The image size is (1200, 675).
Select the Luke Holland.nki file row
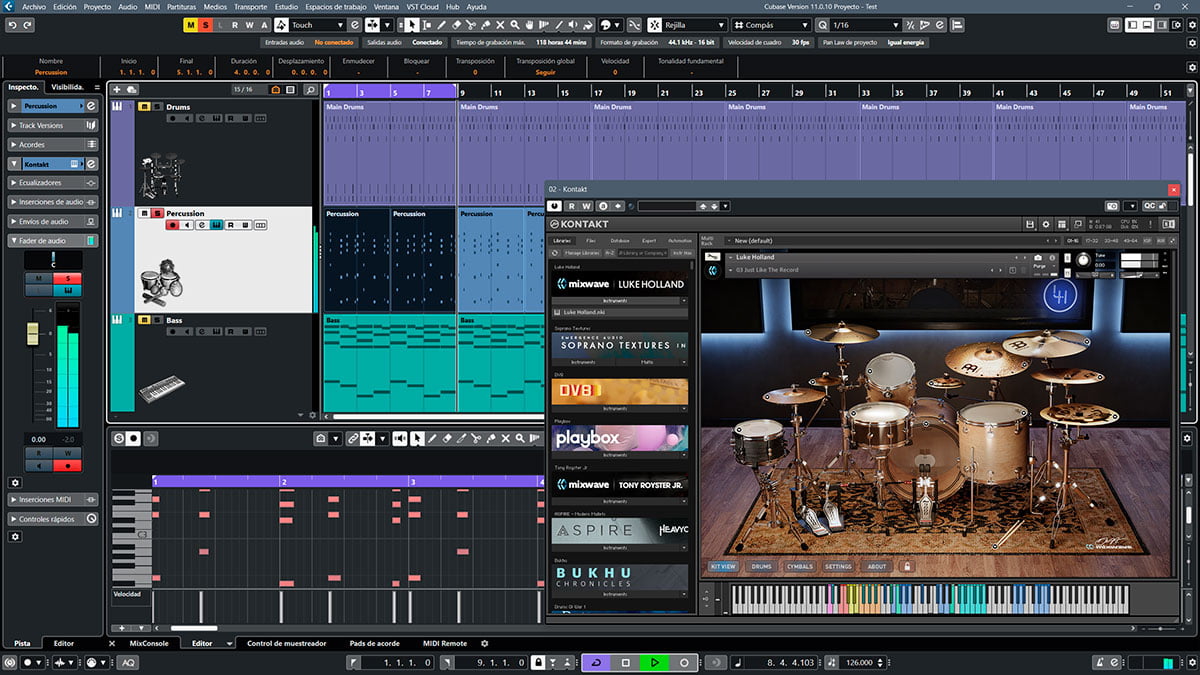[620, 312]
